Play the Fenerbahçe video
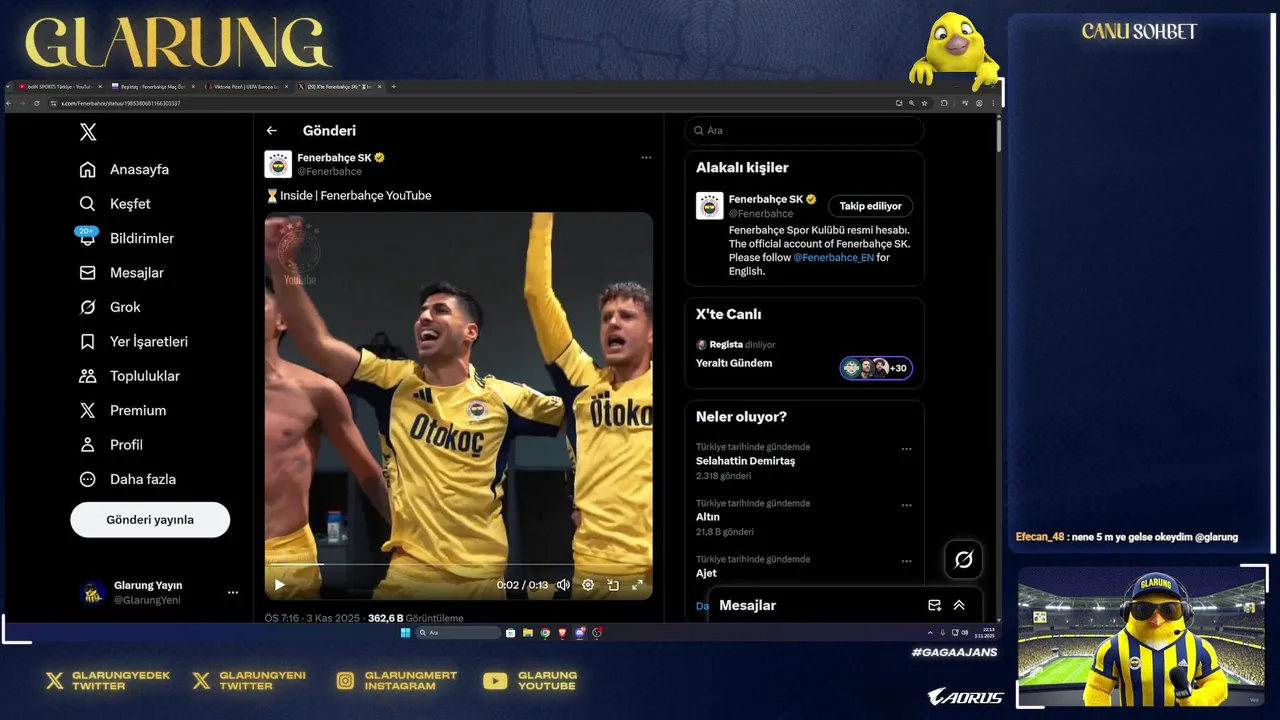Viewport: 1280px width, 720px height. click(x=280, y=585)
